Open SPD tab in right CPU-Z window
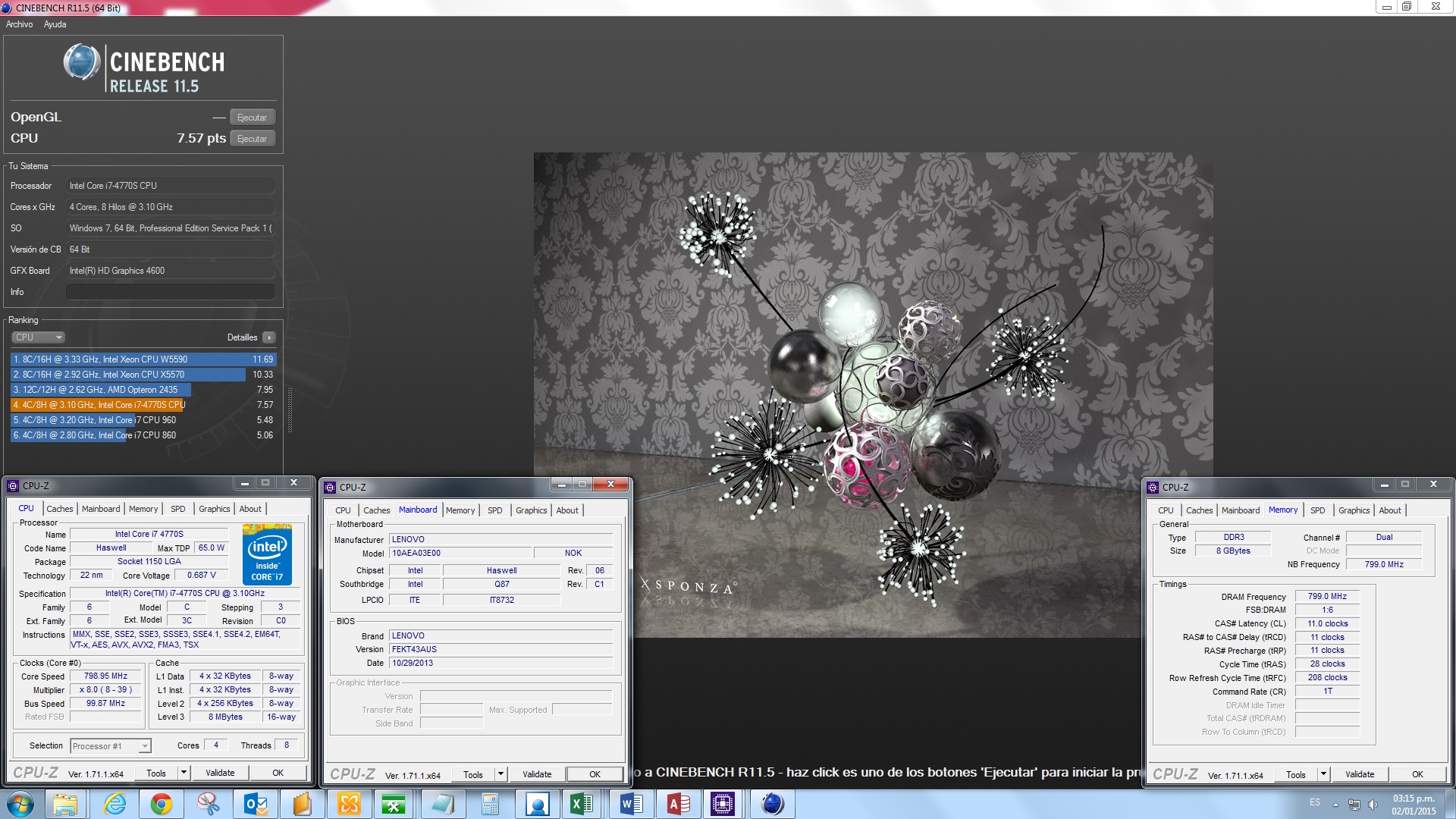The image size is (1456, 819). (1318, 510)
